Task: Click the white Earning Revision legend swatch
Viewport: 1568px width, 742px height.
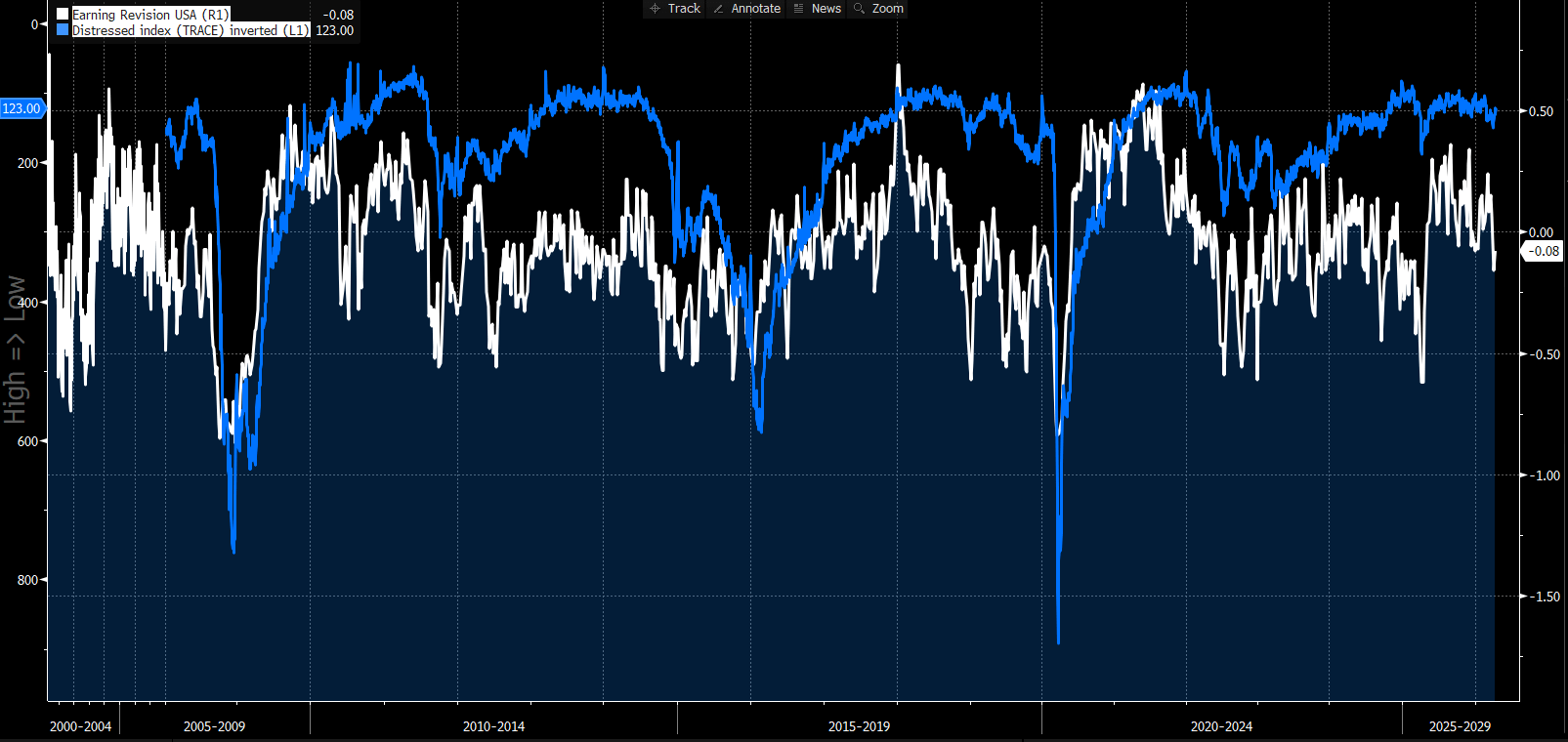Action: coord(64,15)
